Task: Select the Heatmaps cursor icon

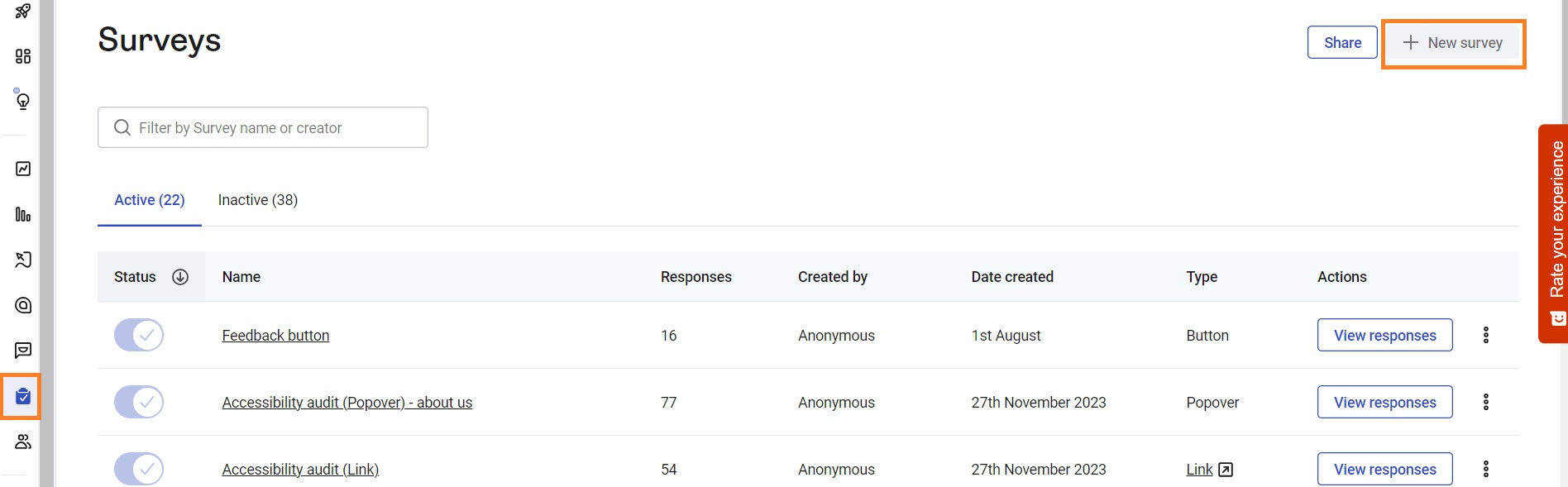Action: coord(22,260)
